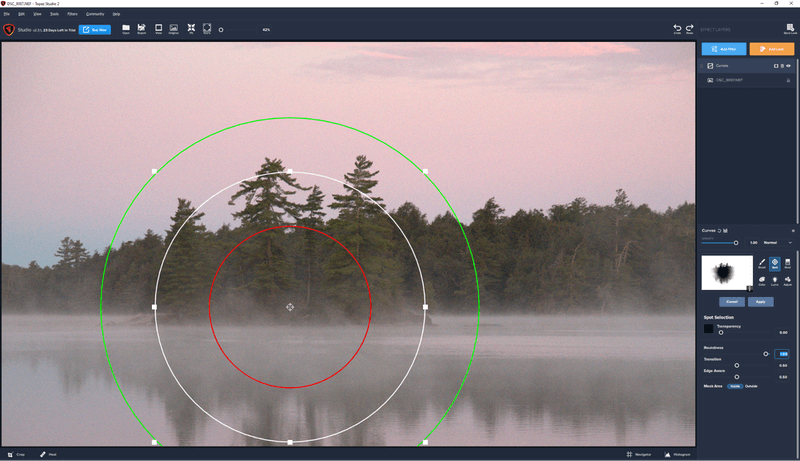The width and height of the screenshot is (800, 461).
Task: Click the orange Add Look button
Action: tap(771, 48)
